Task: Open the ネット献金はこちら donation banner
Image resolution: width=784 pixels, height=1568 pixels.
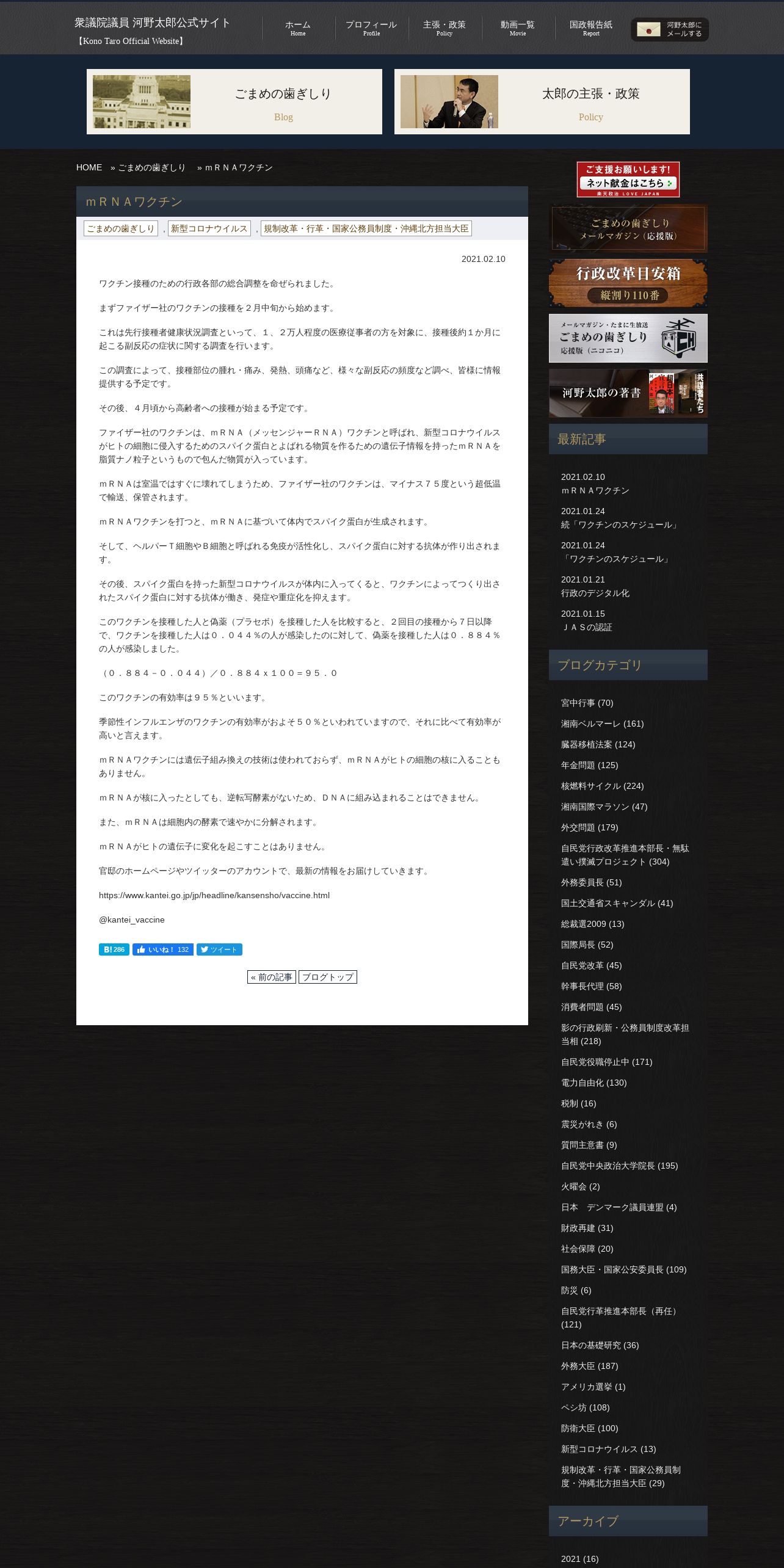Action: pos(628,179)
